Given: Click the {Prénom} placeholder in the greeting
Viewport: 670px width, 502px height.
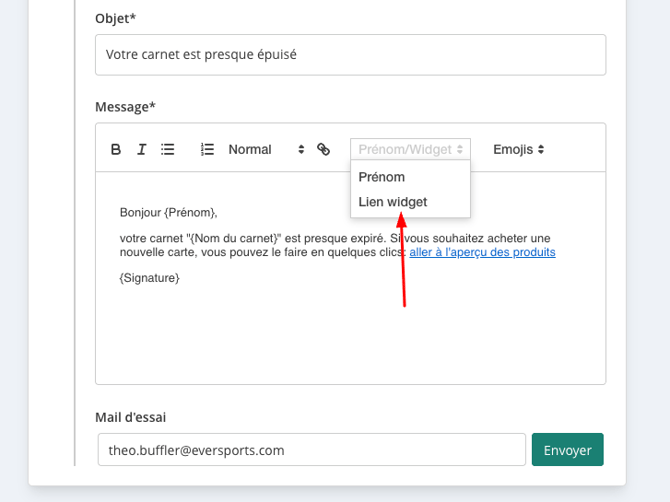Looking at the screenshot, I should [189, 213].
